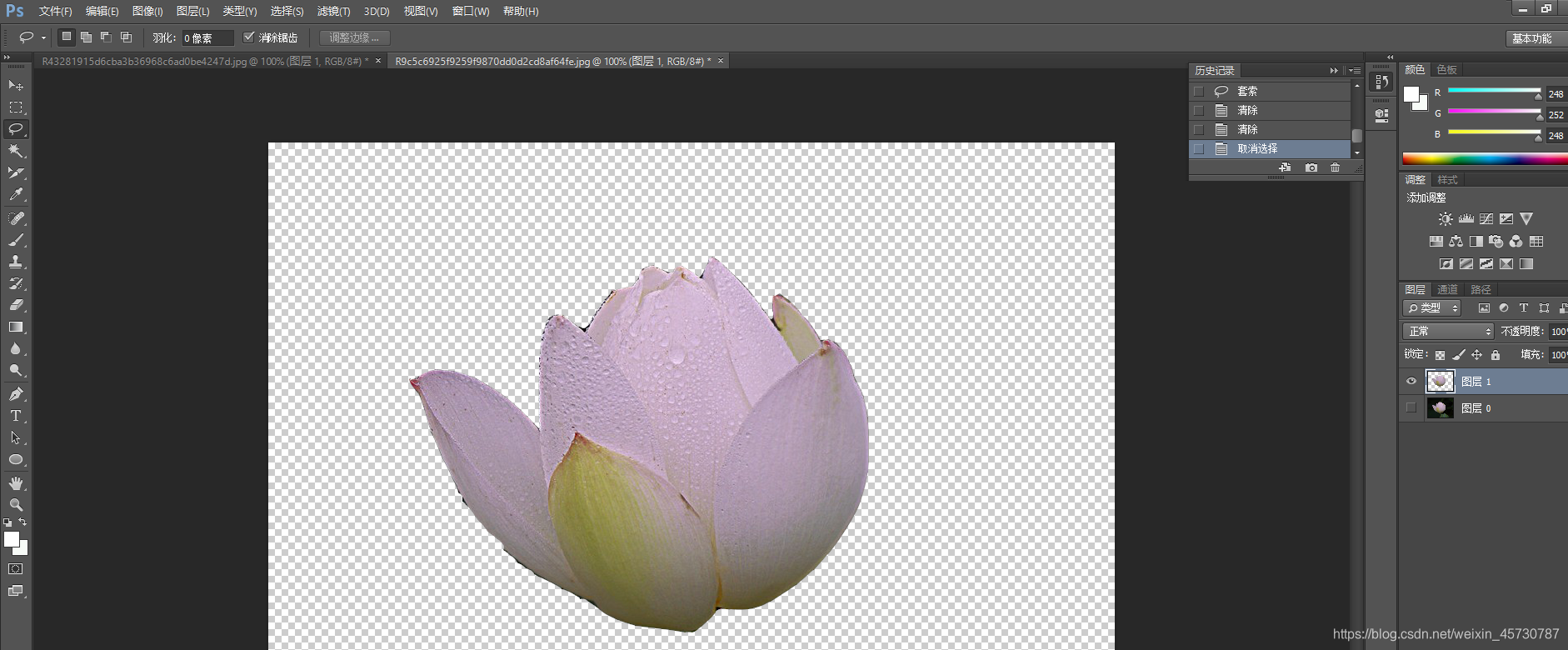Select the Brush tool

point(16,240)
